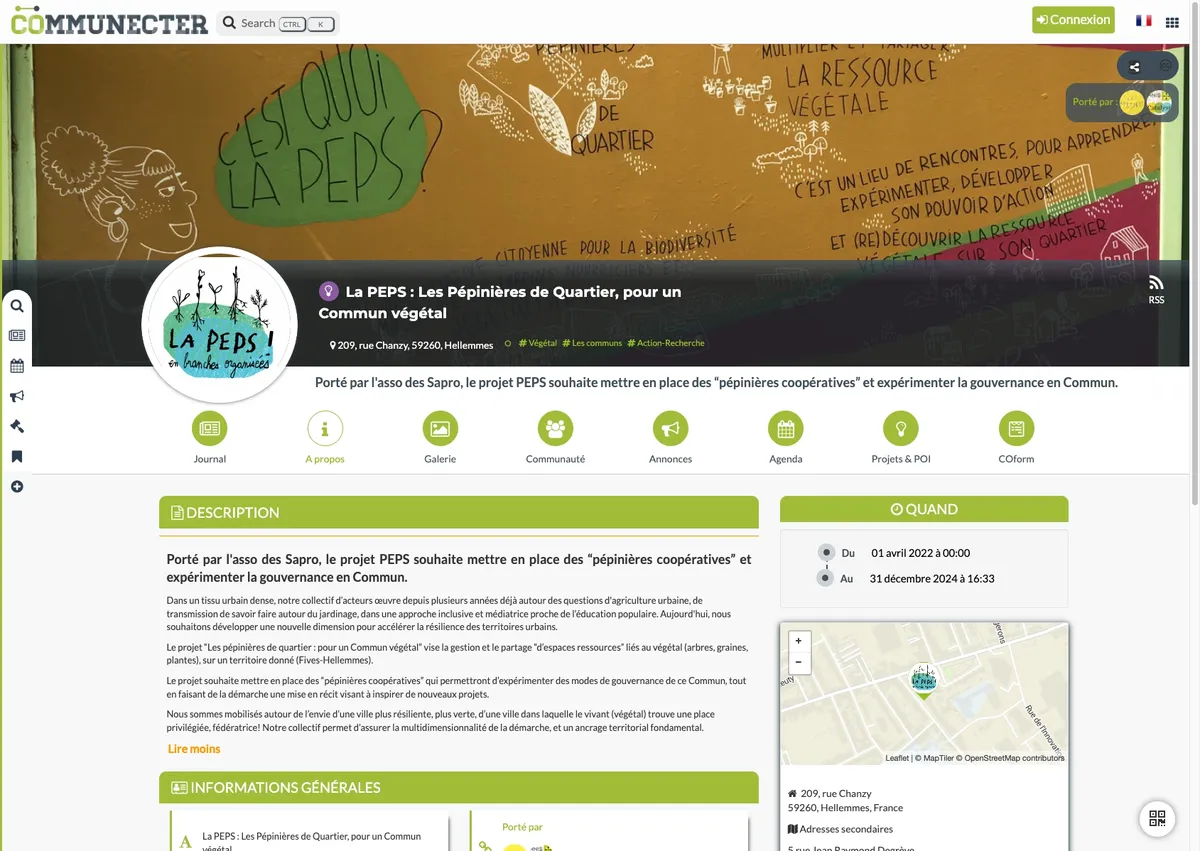This screenshot has height=851, width=1200.
Task: Click the QUAND section header
Action: tap(924, 509)
